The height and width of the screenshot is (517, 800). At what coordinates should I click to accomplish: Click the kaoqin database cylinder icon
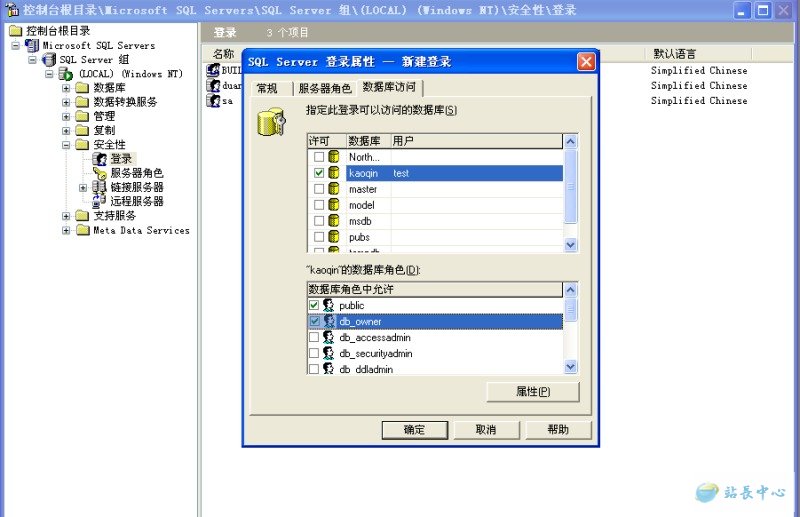pyautogui.click(x=334, y=173)
